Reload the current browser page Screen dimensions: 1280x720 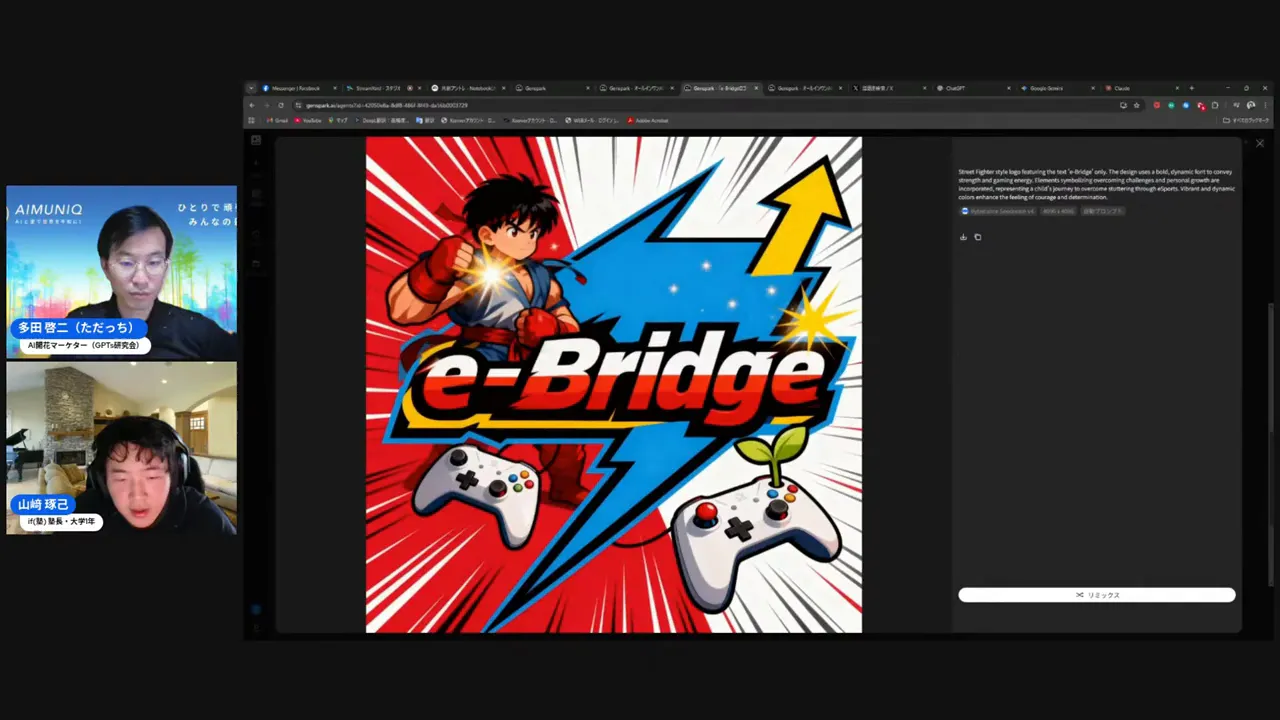tap(281, 105)
